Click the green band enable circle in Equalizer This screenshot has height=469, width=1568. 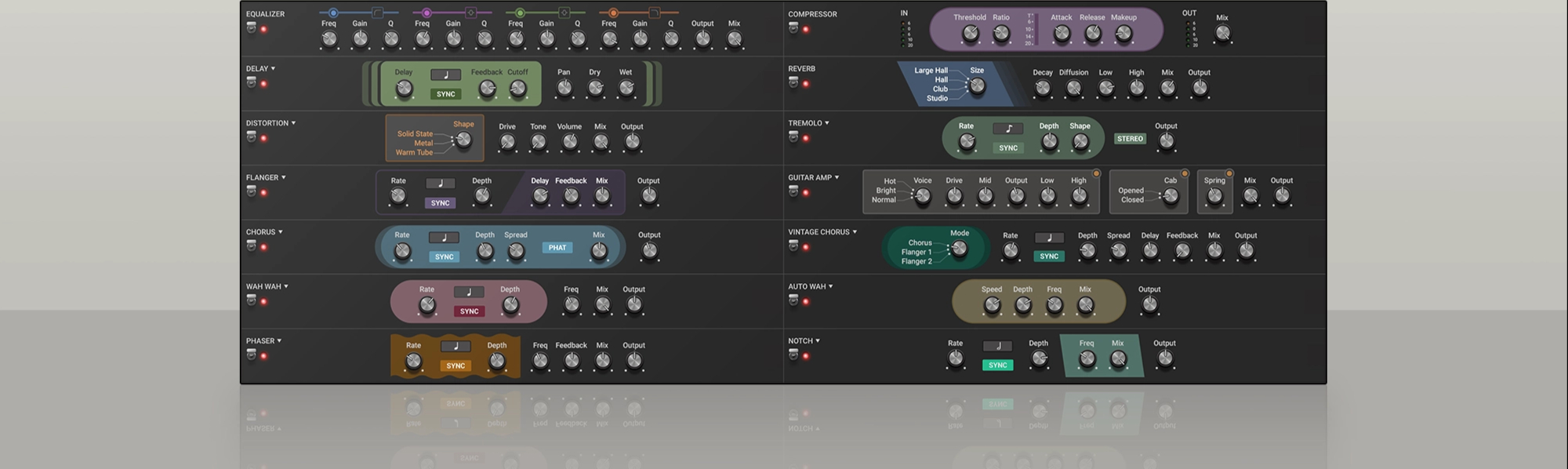(x=520, y=13)
